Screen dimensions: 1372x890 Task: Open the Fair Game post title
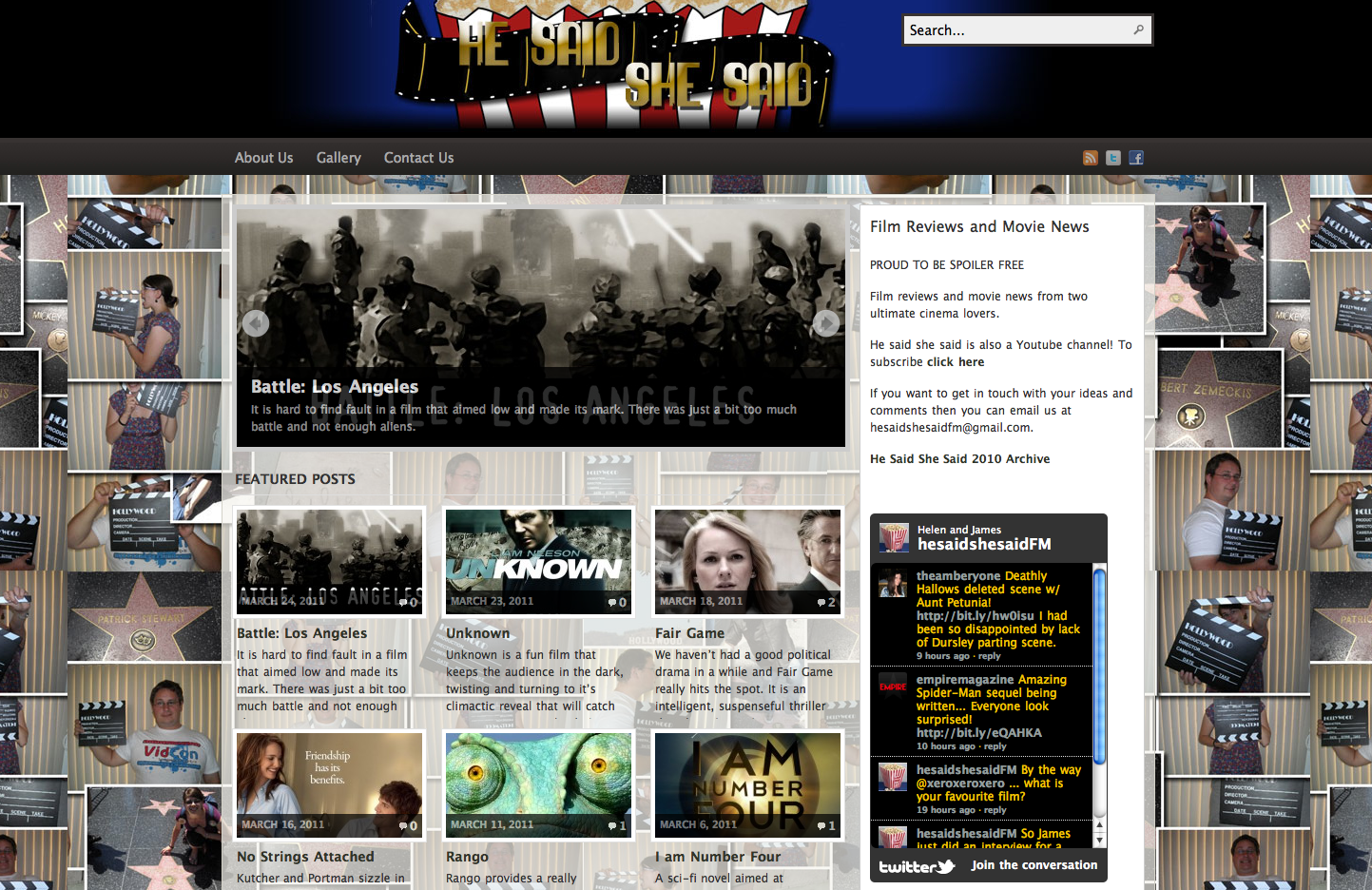(x=689, y=633)
